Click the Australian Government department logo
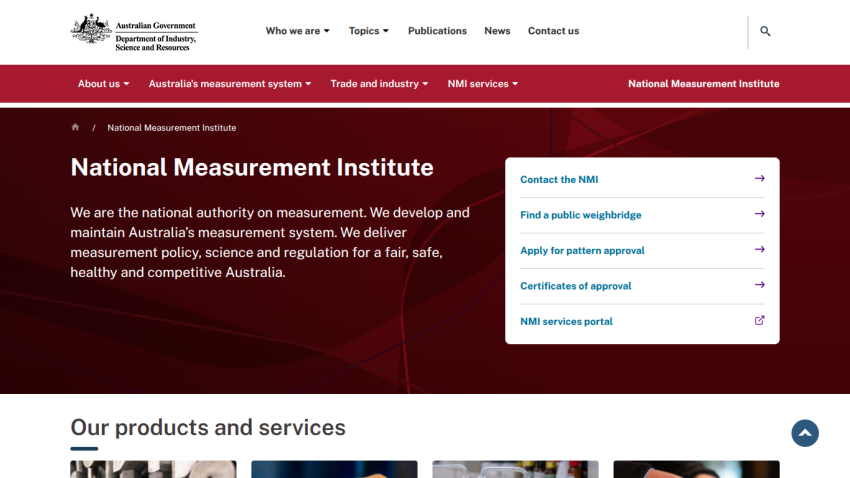 pyautogui.click(x=134, y=33)
